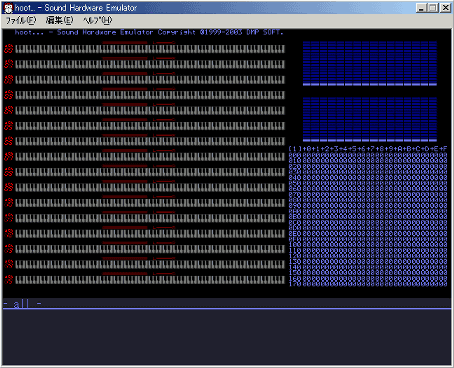Click the red icon of the last keyboard channel
Screen dimensions: 454x368
(x=9, y=280)
